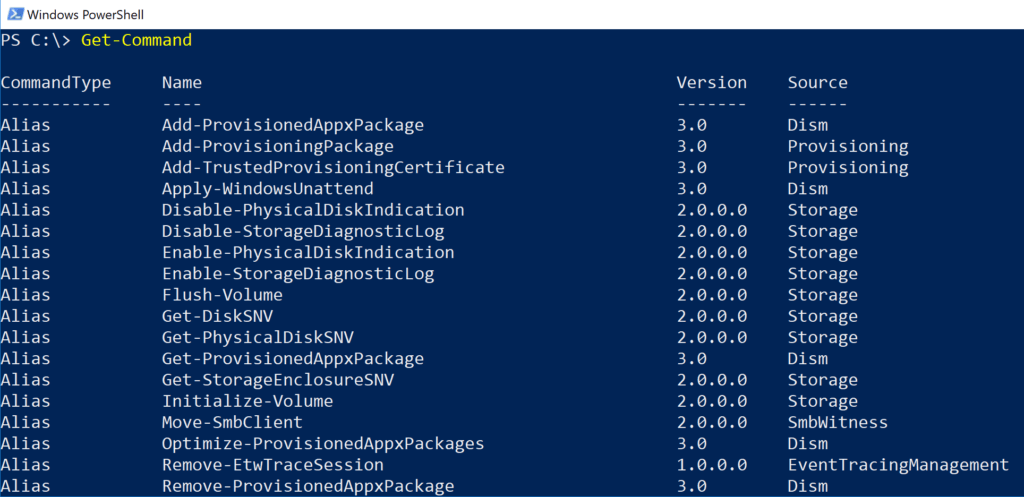Viewport: 1024px width, 497px height.
Task: Click the Disable-PhysicalDiskIndication entry
Action: tap(313, 210)
